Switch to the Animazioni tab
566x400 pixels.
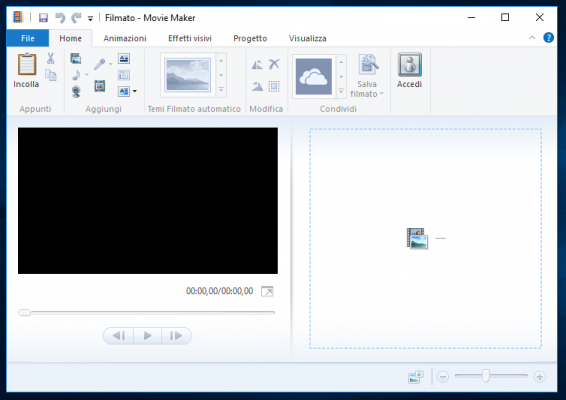tap(125, 38)
